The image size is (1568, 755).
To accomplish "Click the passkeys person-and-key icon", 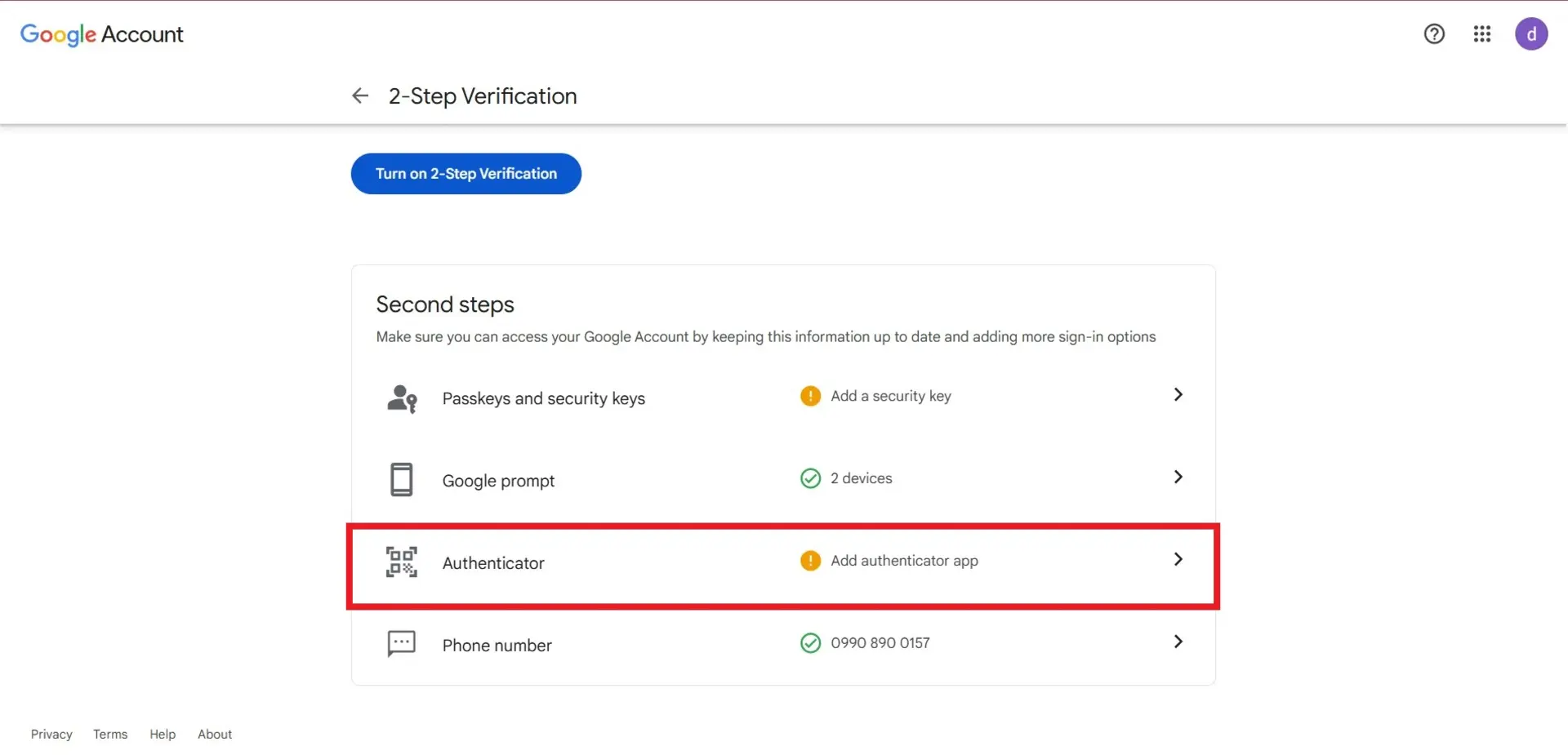I will pyautogui.click(x=402, y=398).
